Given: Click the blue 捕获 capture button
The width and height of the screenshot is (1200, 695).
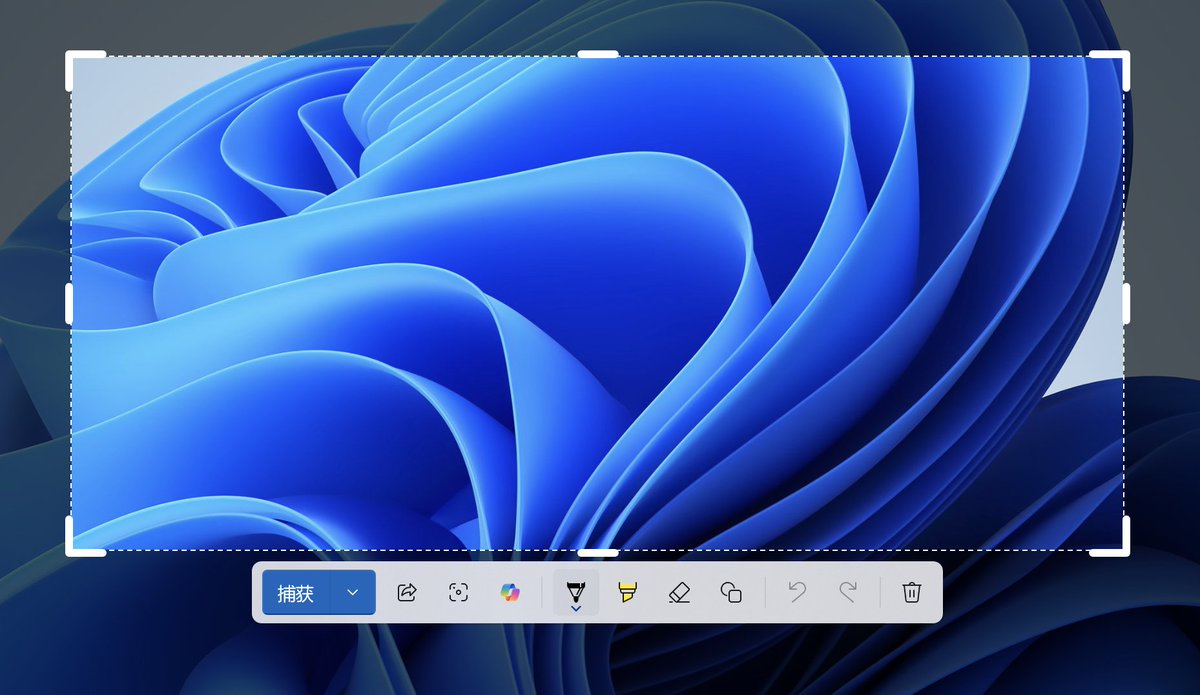Looking at the screenshot, I should click(x=296, y=593).
